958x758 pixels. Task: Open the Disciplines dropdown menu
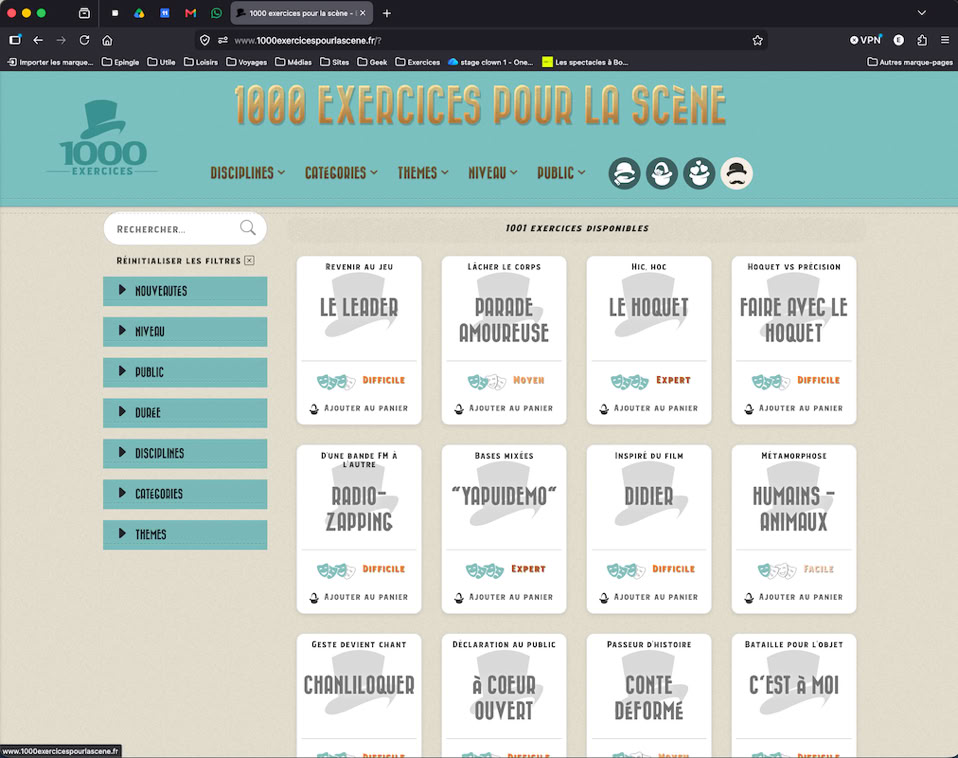pos(247,173)
